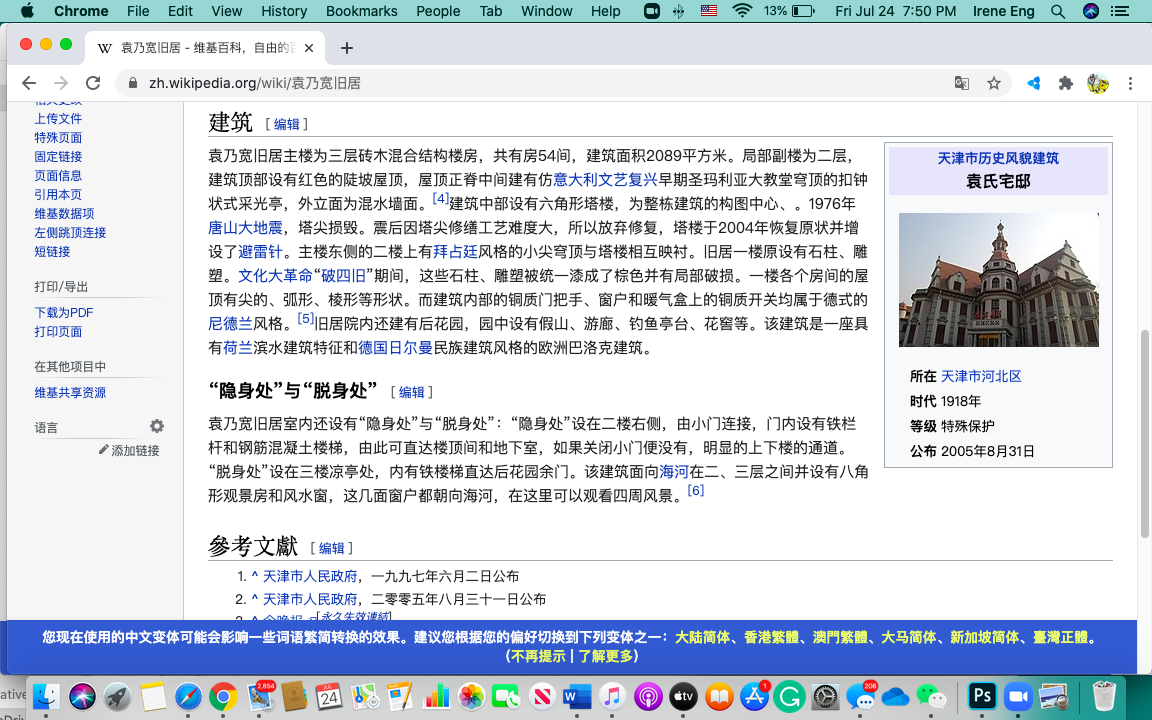The height and width of the screenshot is (720, 1152).
Task: Open the History menu in menu bar
Action: pos(284,11)
